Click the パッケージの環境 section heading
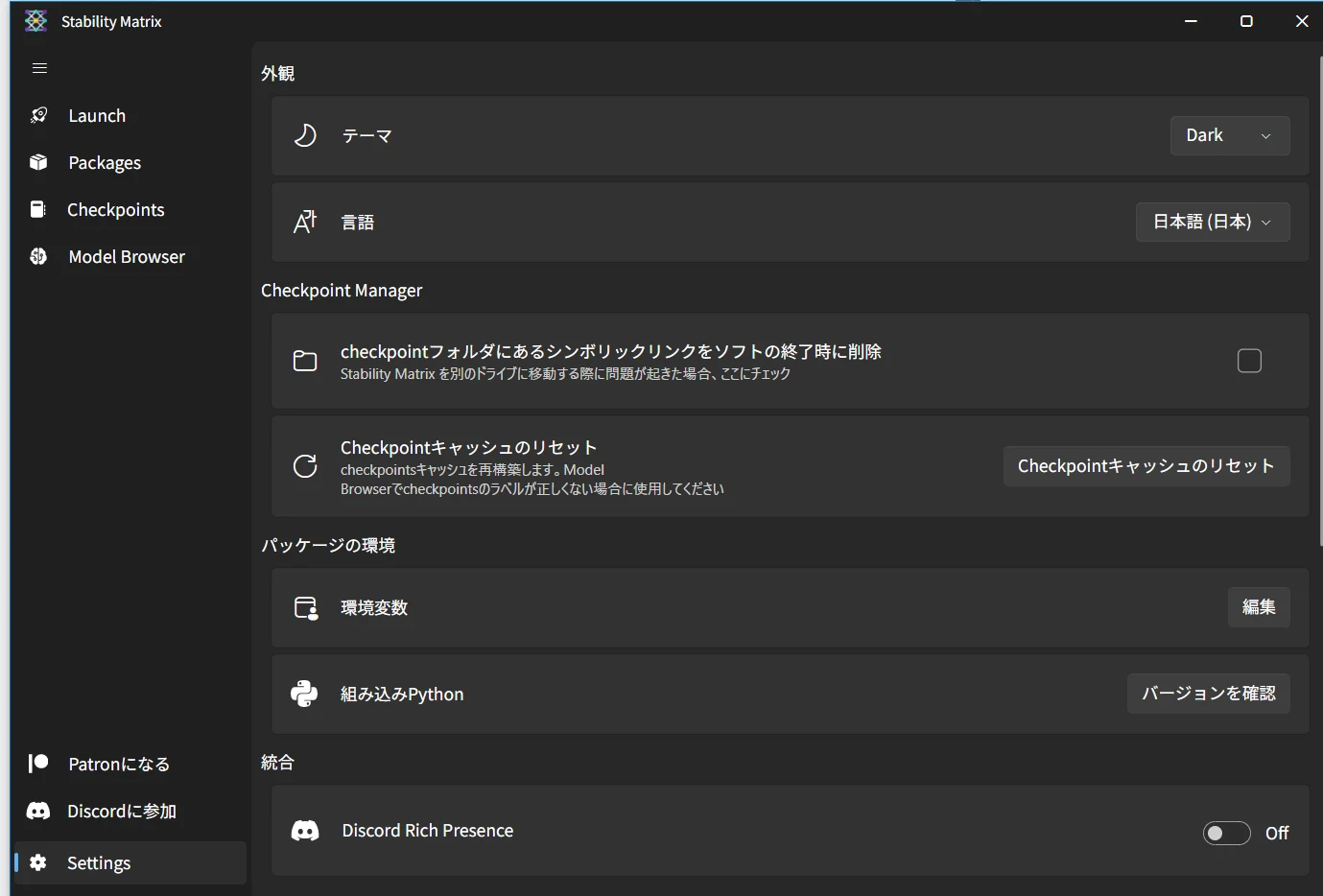The width and height of the screenshot is (1323, 896). point(328,545)
